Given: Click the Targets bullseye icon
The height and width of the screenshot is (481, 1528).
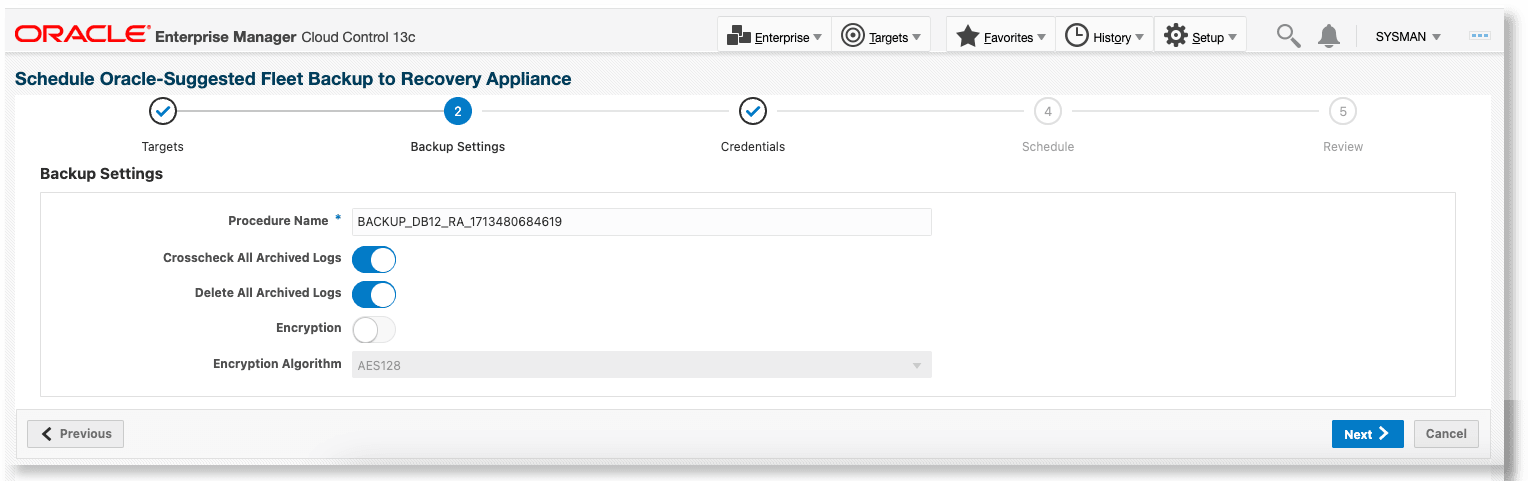Looking at the screenshot, I should pyautogui.click(x=853, y=36).
